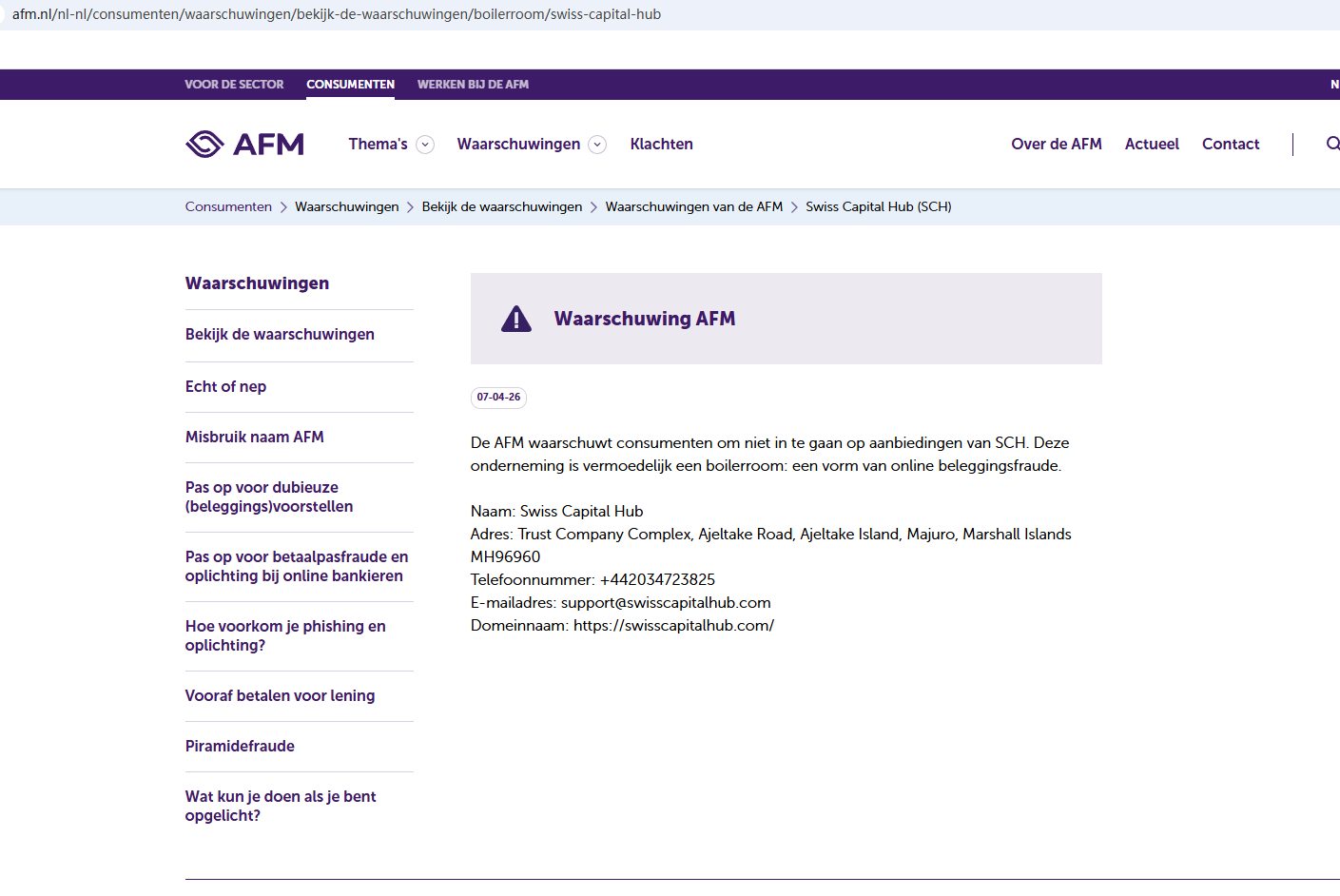1340x896 pixels.
Task: Click Bekijk de waarschuwingen breadcrumb link
Action: coord(501,207)
